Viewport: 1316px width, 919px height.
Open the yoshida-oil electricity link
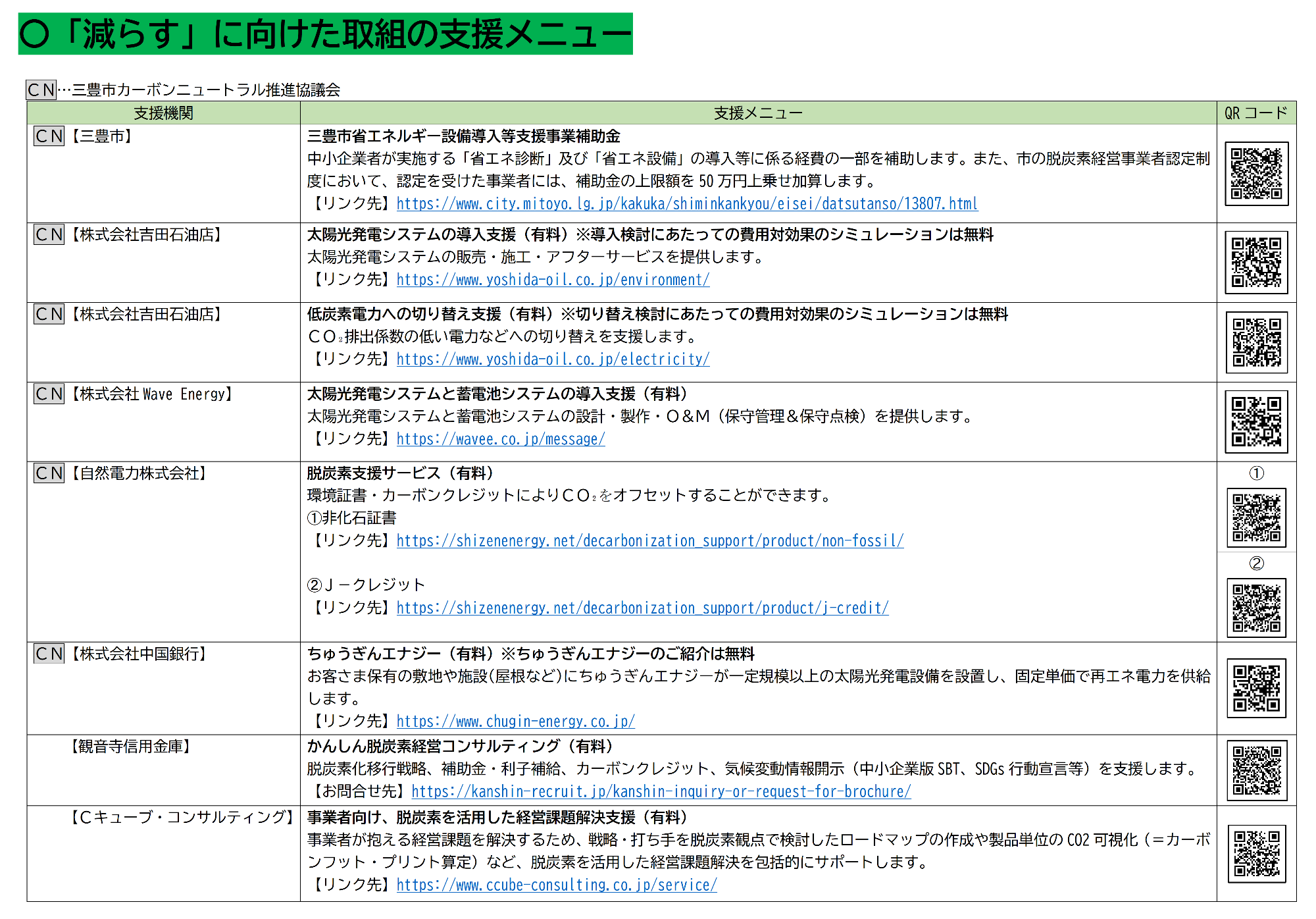[x=553, y=360]
